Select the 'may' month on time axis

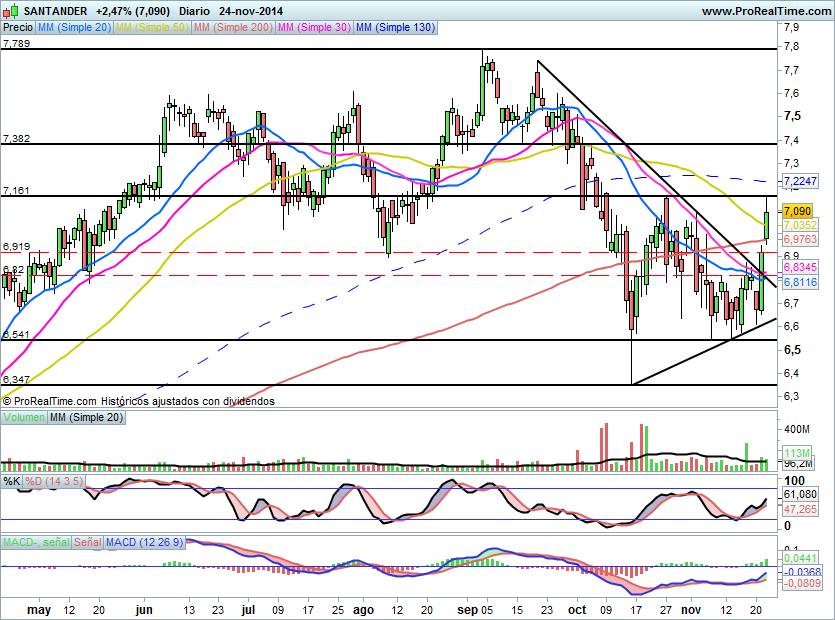(39, 610)
